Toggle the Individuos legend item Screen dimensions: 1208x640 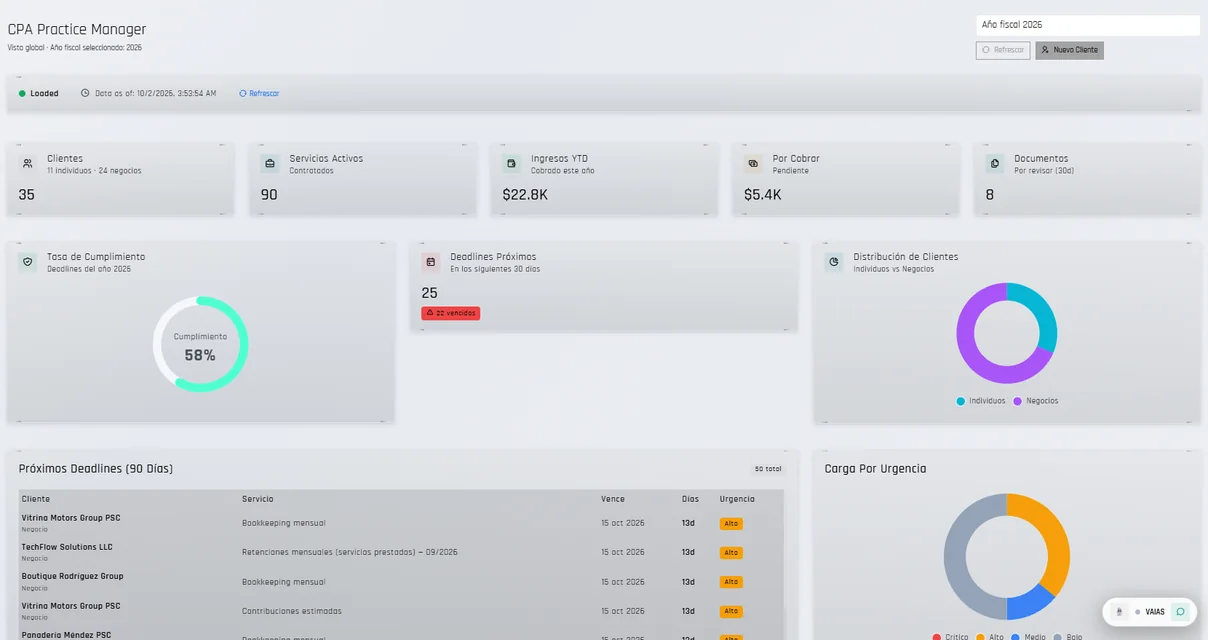981,401
